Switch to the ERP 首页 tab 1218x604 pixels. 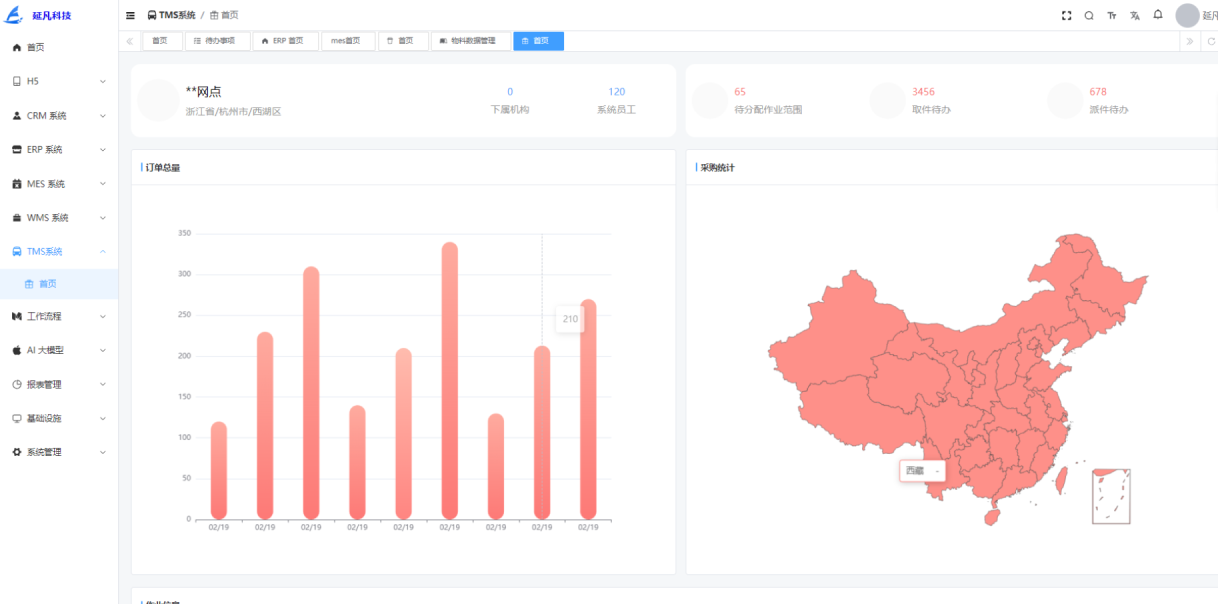point(285,41)
